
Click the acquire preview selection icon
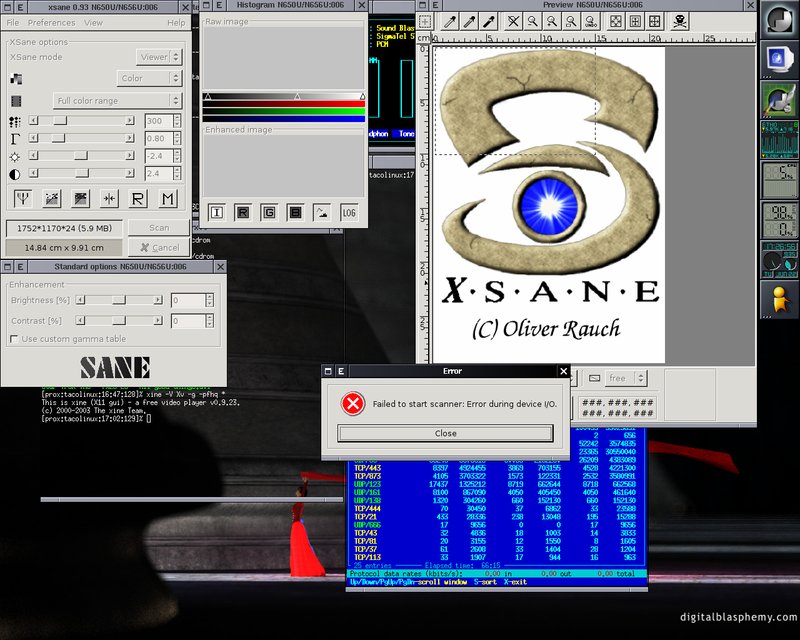(x=425, y=21)
